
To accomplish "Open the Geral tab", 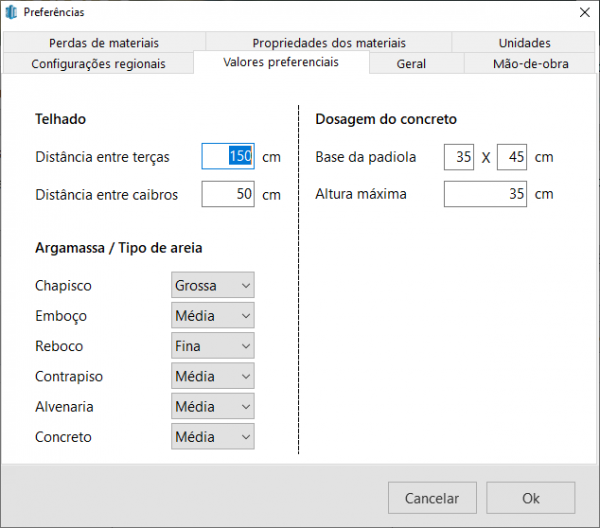I will (411, 63).
